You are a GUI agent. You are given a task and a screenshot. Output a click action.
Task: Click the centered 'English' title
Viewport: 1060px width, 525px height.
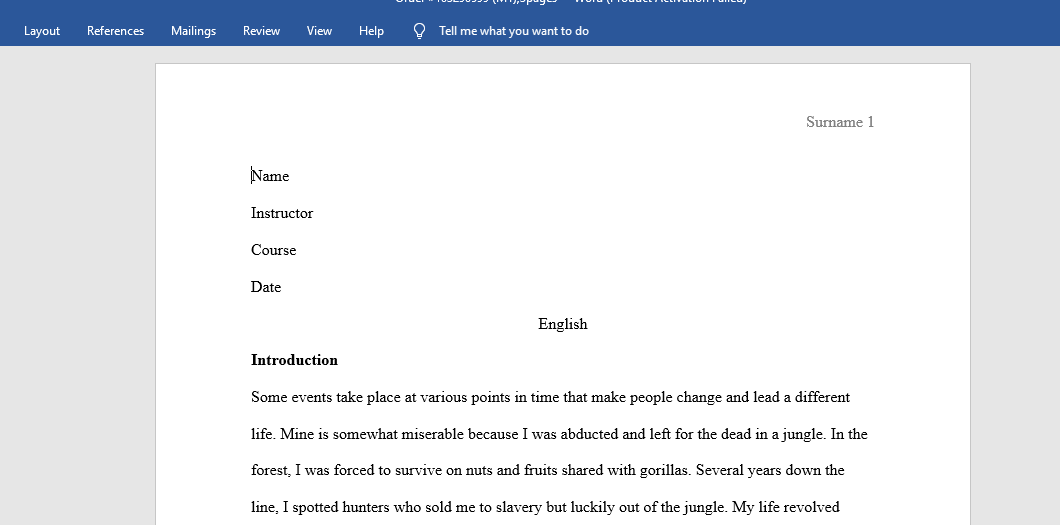pyautogui.click(x=562, y=324)
